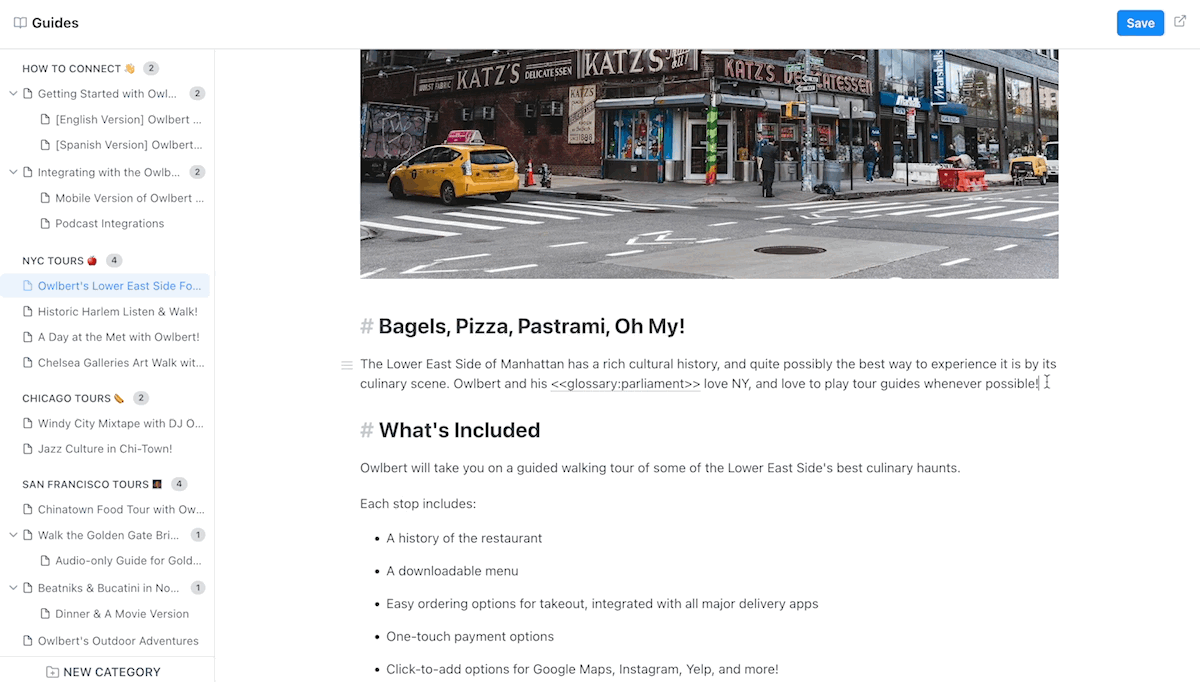Collapse Walk the Golden Gate Bridge item

pyautogui.click(x=13, y=535)
